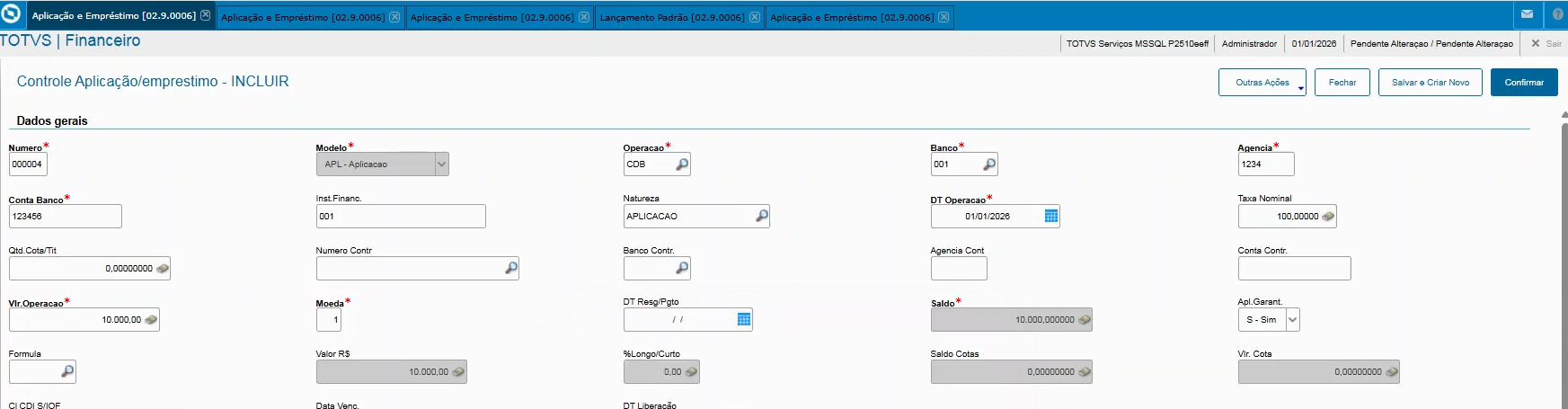Screen dimensions: 1568x409
Task: Open the mail envelope icon
Action: pos(1527,14)
